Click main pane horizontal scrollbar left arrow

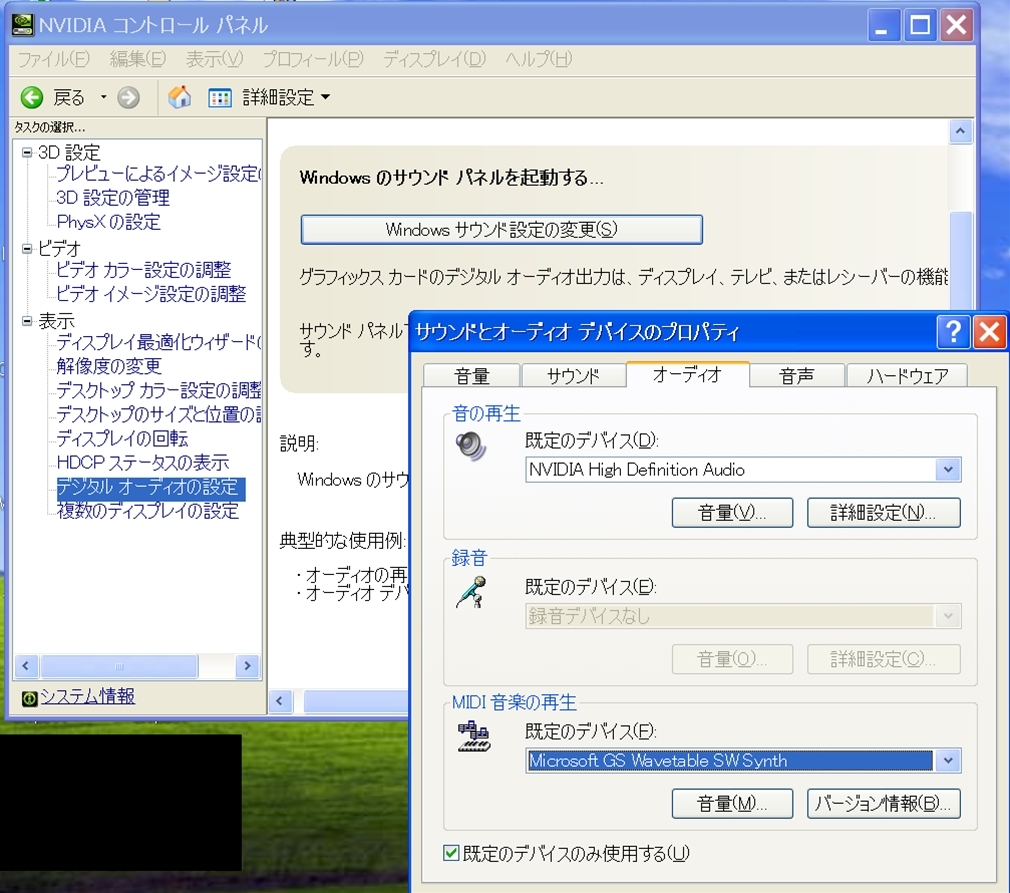click(280, 701)
